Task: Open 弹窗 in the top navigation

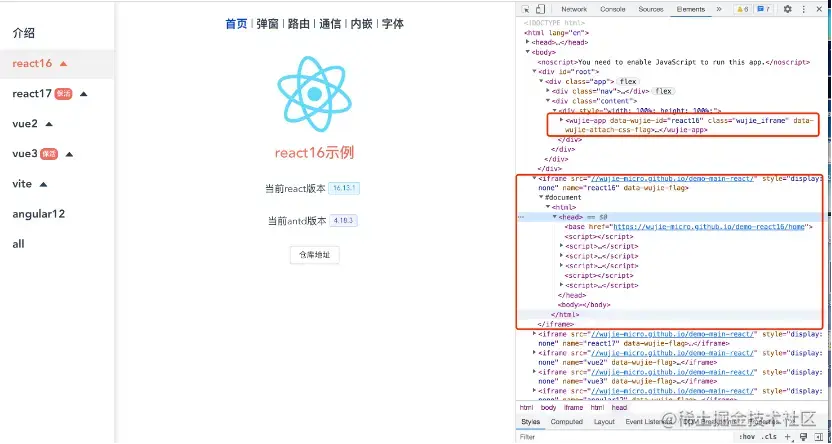Action: (268, 24)
